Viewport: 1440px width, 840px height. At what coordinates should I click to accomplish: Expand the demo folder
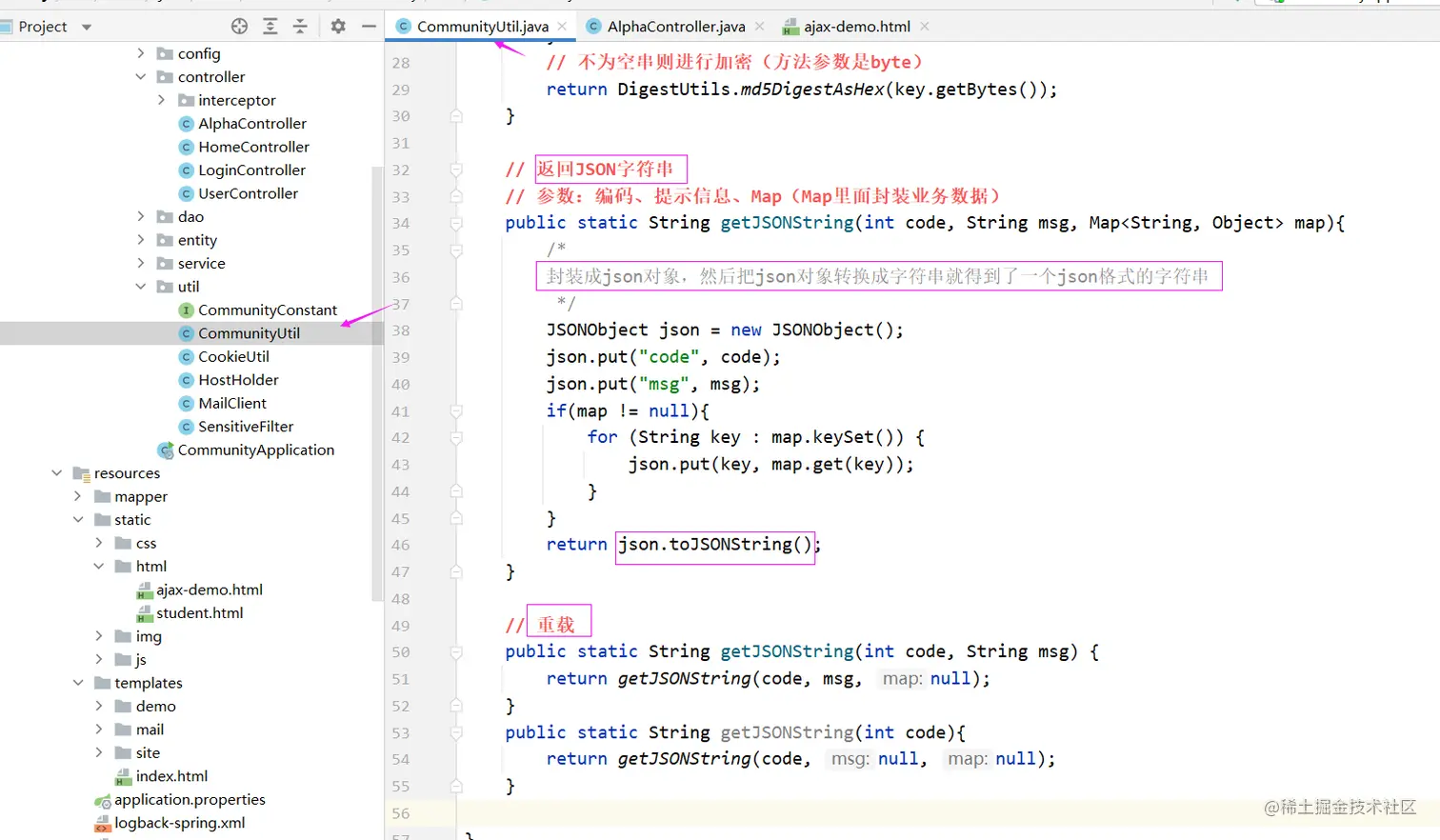click(99, 706)
